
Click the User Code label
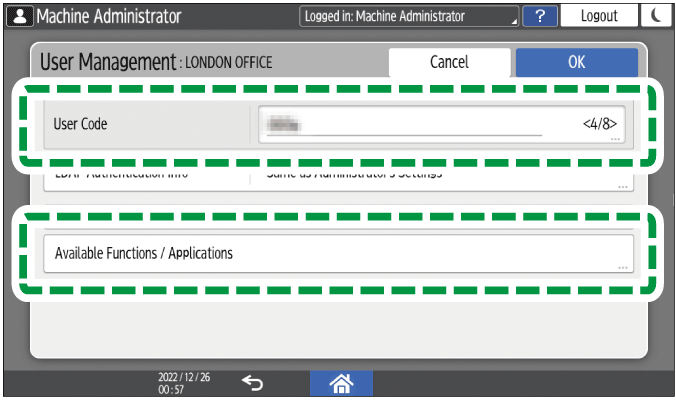80,124
